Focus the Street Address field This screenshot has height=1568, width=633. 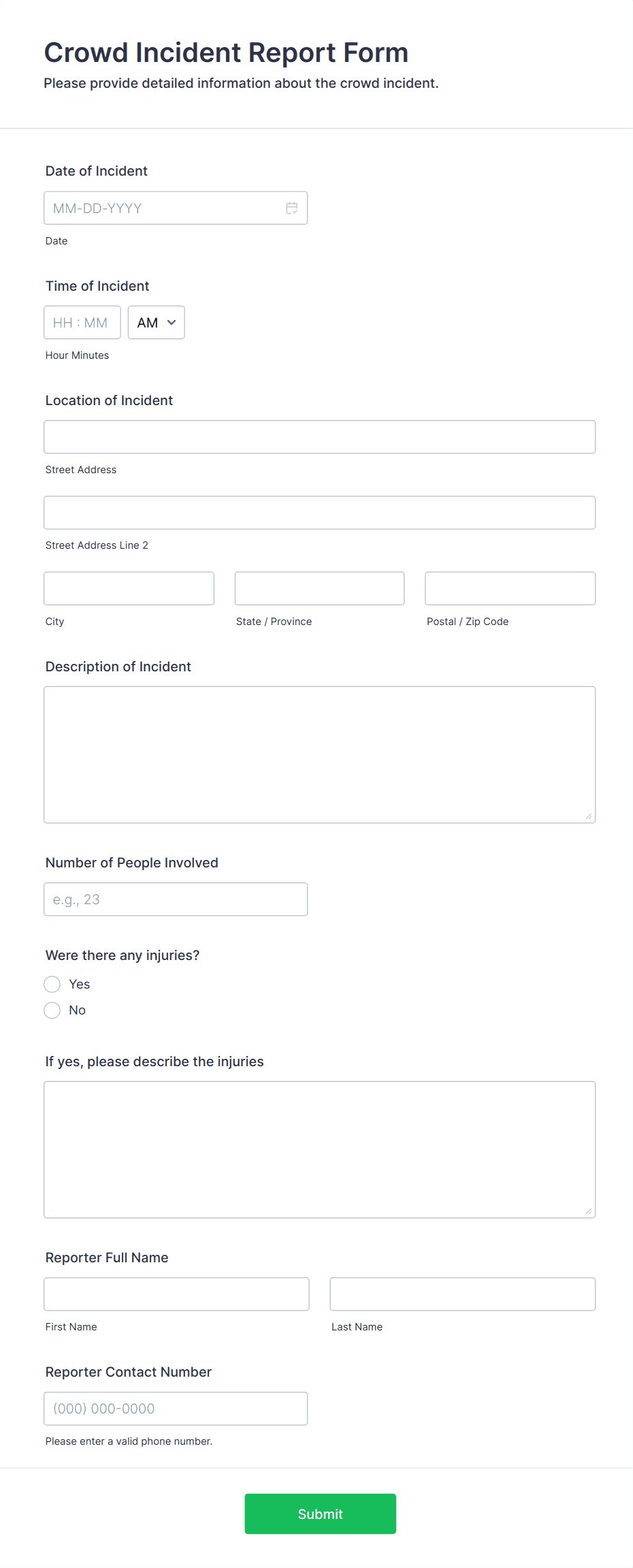(319, 436)
